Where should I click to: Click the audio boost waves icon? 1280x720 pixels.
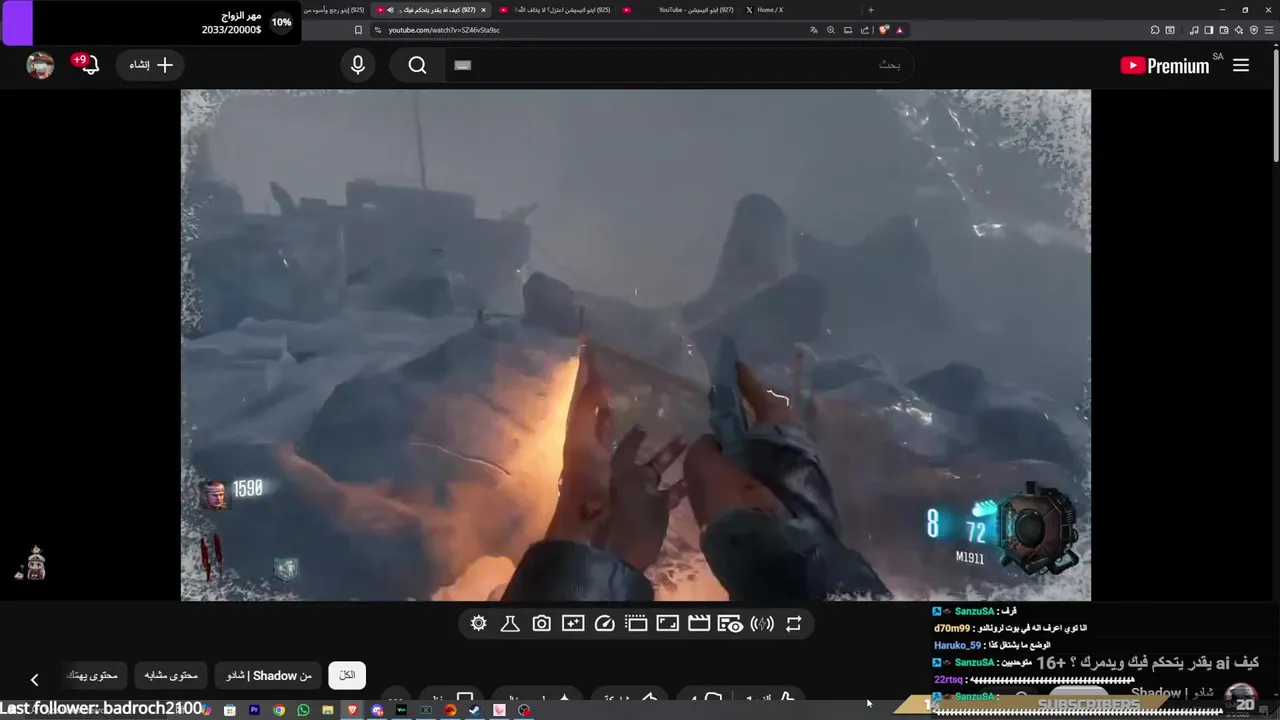762,624
